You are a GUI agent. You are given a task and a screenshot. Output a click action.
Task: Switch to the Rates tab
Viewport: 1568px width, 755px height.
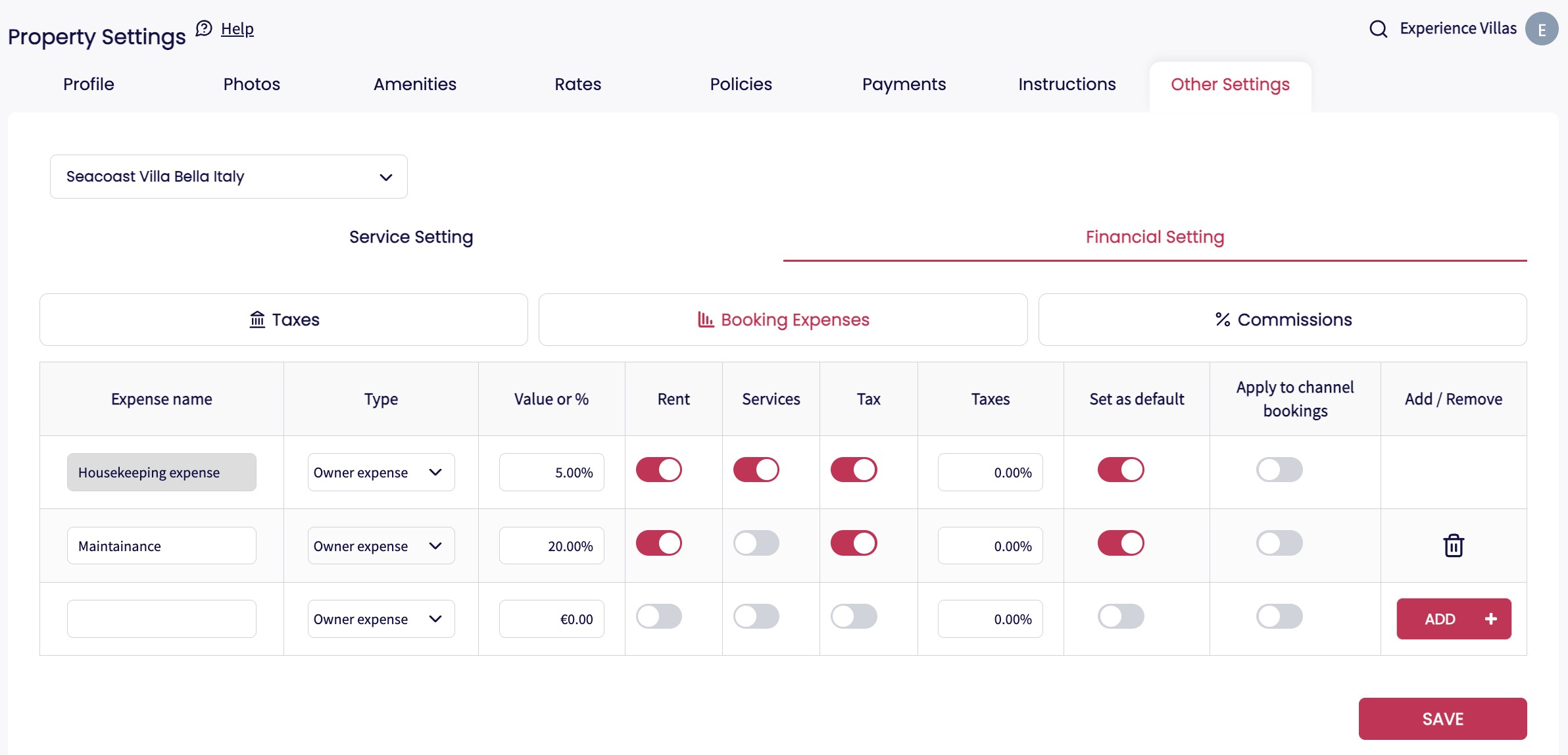coord(577,84)
